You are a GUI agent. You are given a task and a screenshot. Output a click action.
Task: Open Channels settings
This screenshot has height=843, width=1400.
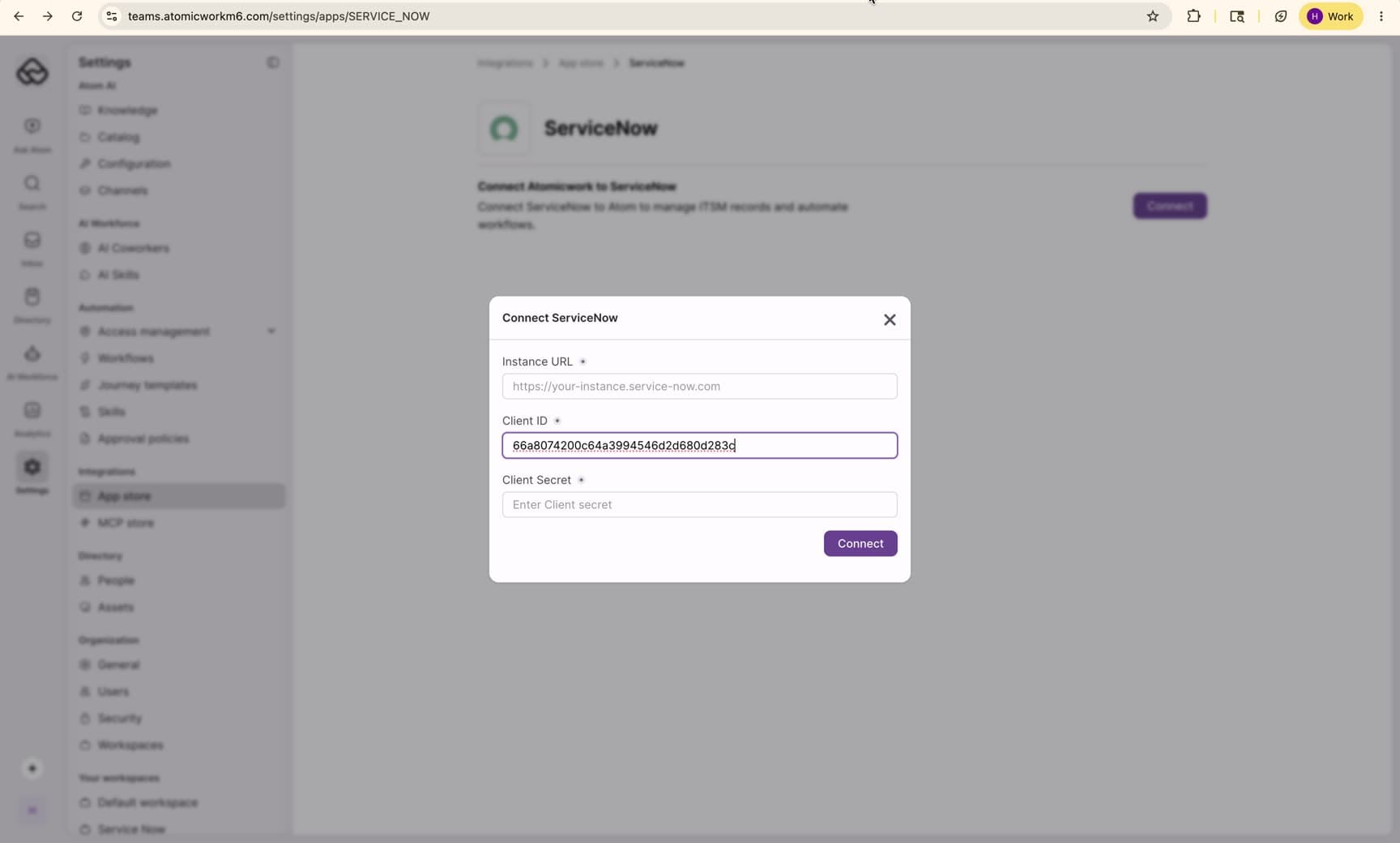coord(122,190)
